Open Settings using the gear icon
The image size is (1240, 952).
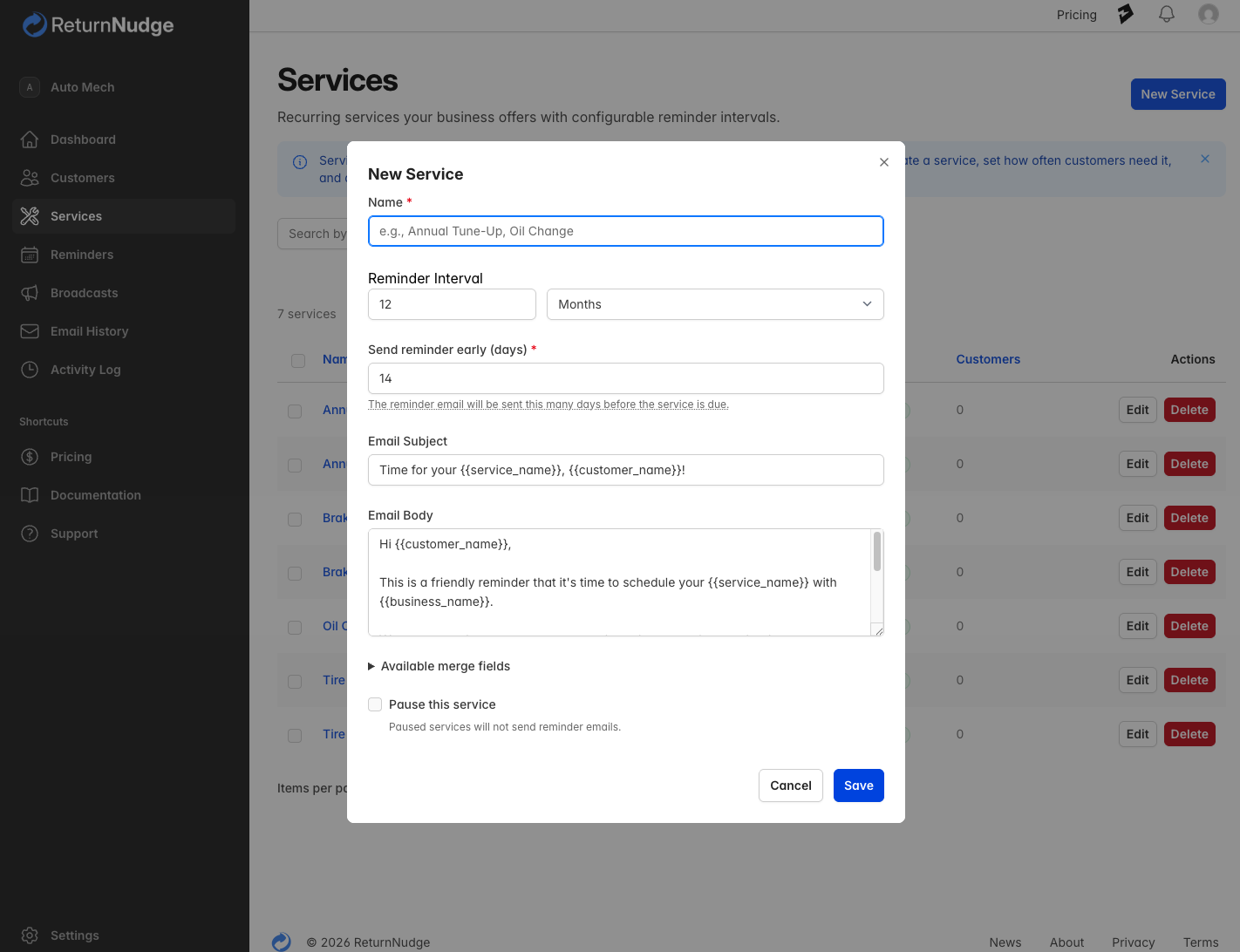click(30, 935)
